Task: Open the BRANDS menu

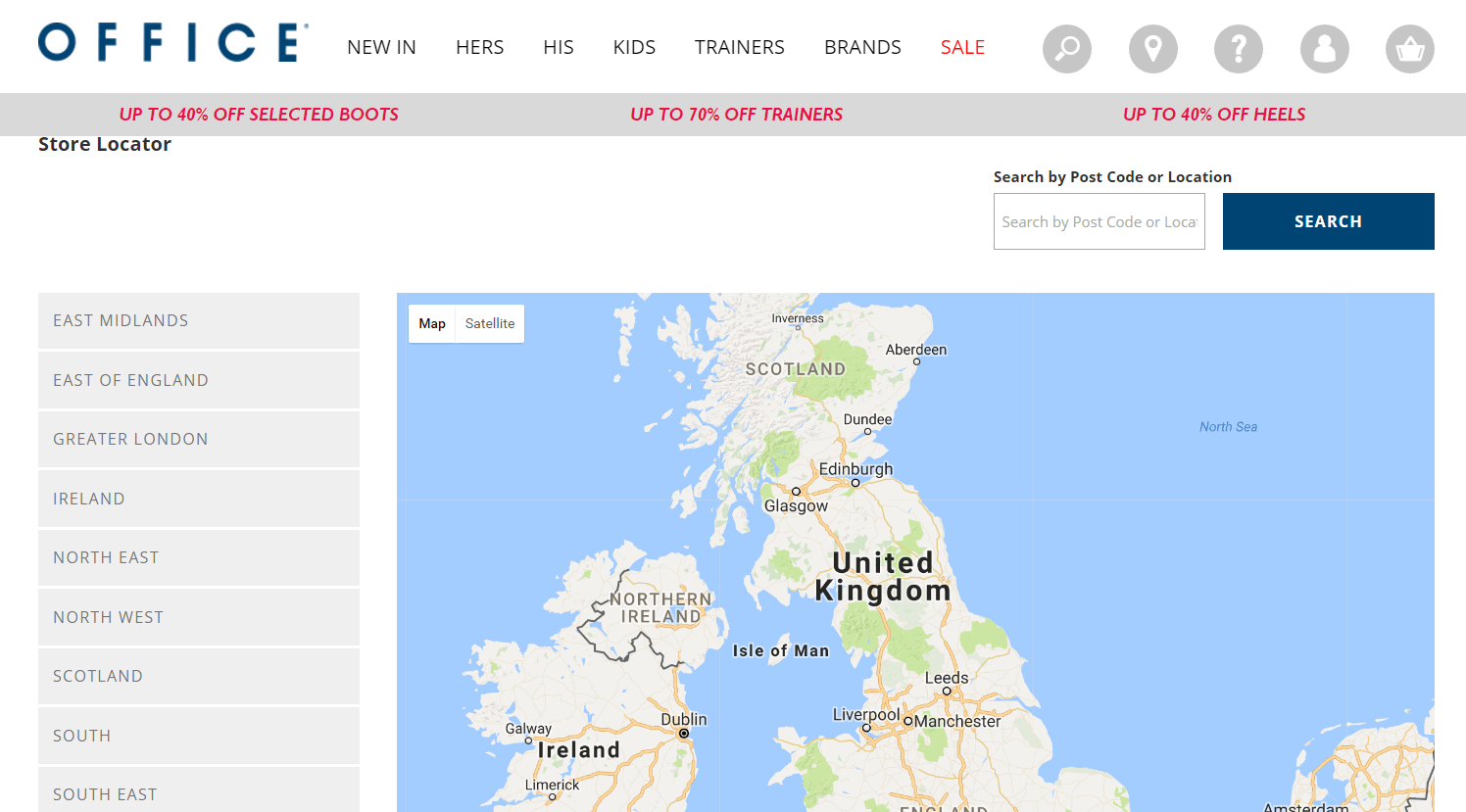Action: [x=862, y=47]
